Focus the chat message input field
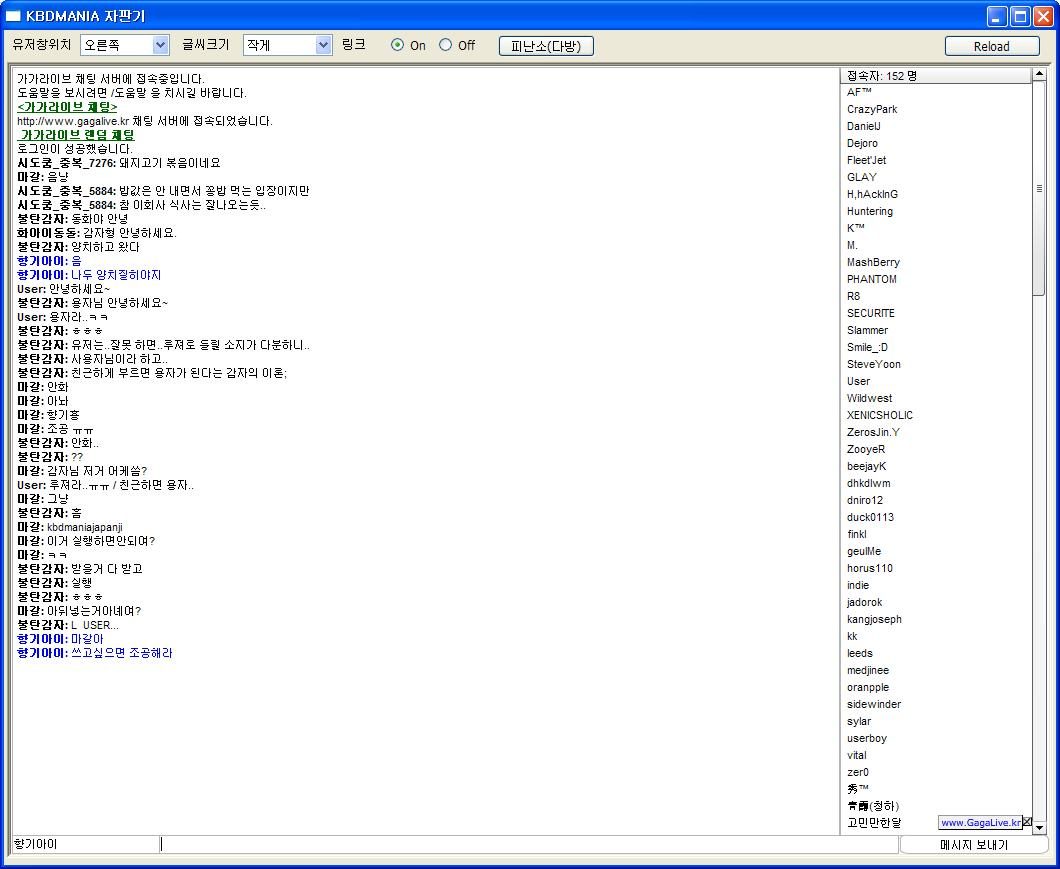This screenshot has height=869, width=1060. click(x=529, y=844)
